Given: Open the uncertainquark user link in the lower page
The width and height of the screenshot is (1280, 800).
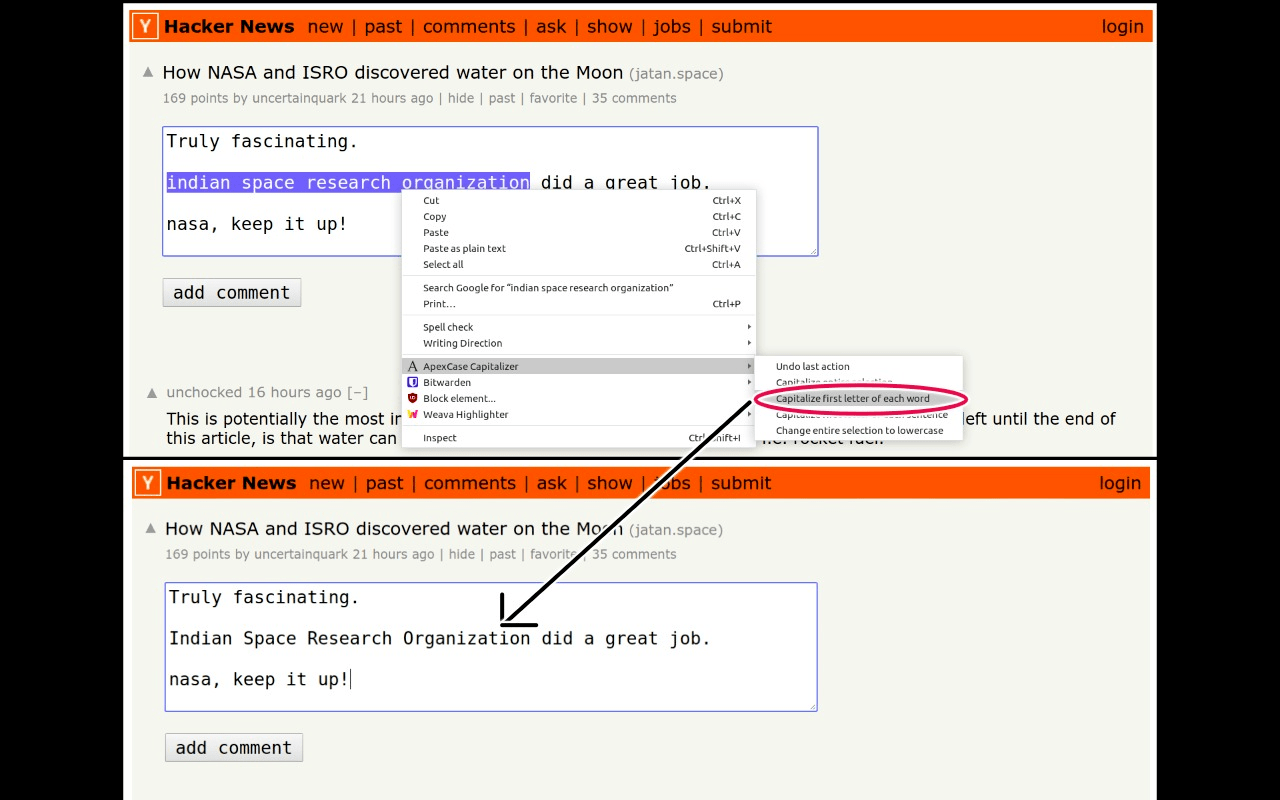Looking at the screenshot, I should point(301,554).
